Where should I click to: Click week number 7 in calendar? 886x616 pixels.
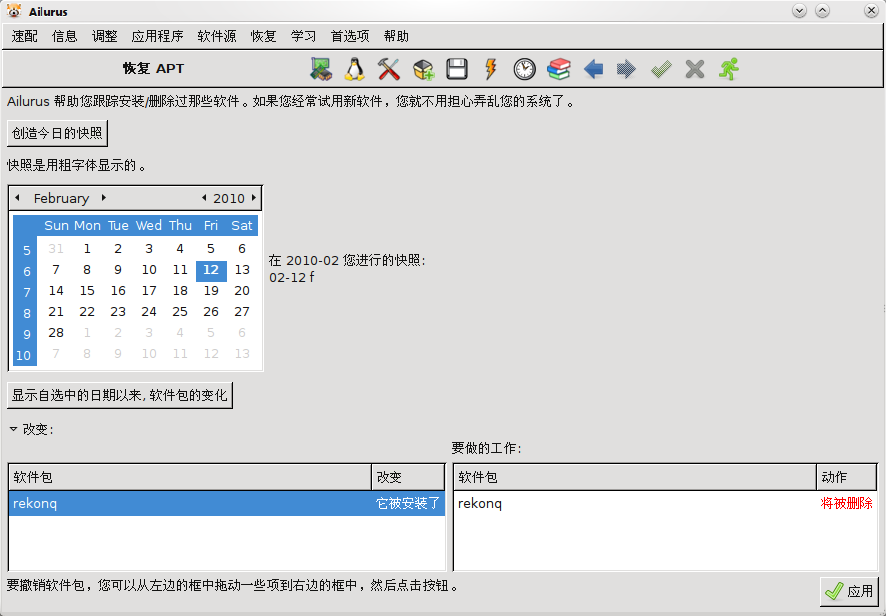(26, 292)
